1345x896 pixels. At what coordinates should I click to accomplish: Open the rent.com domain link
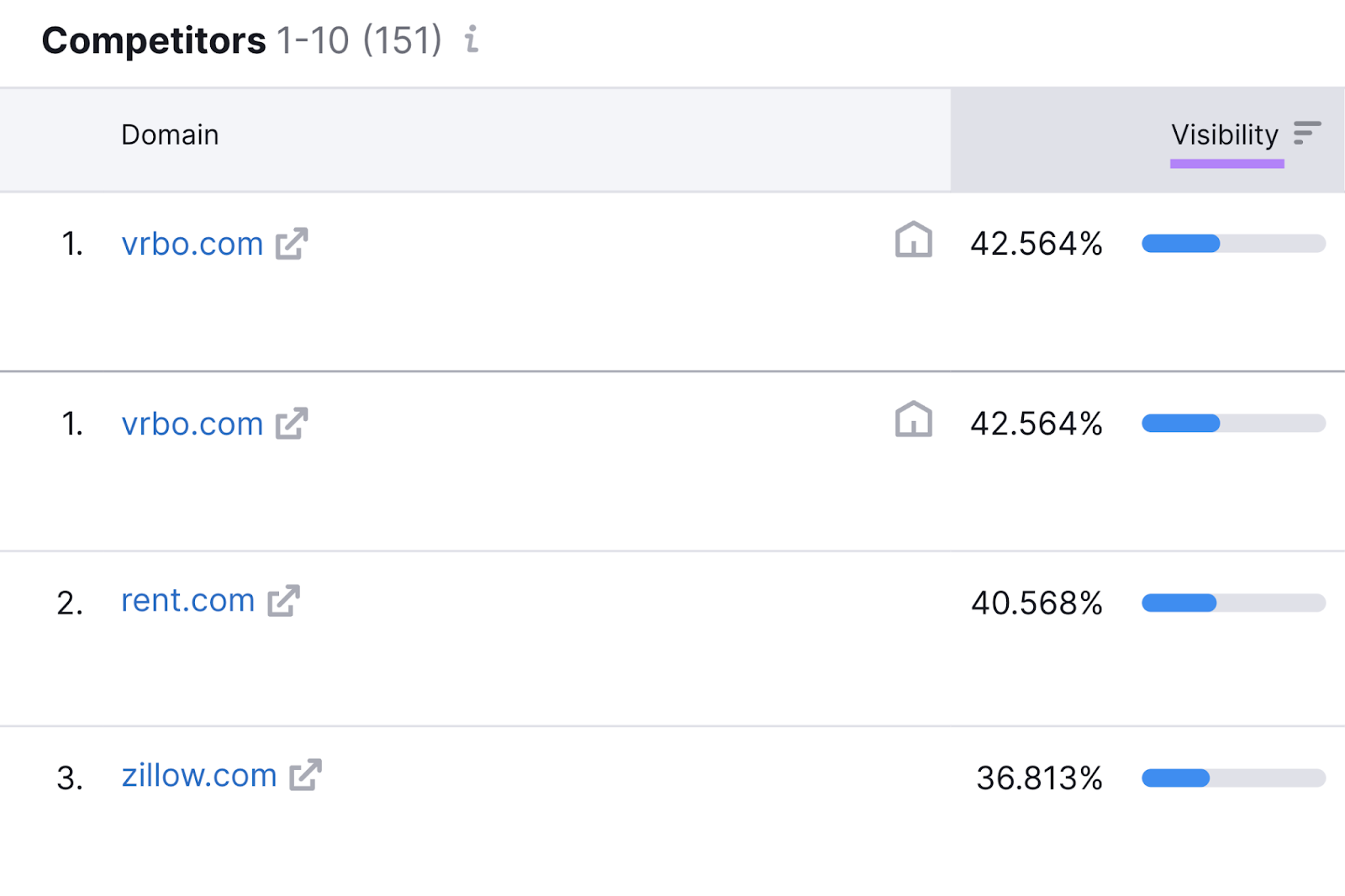click(x=187, y=601)
